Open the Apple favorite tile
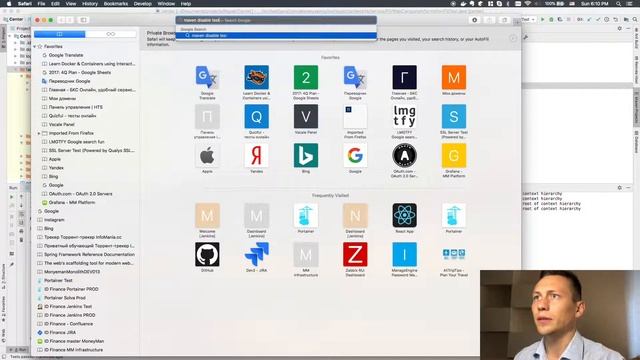The height and width of the screenshot is (360, 640). [x=207, y=156]
